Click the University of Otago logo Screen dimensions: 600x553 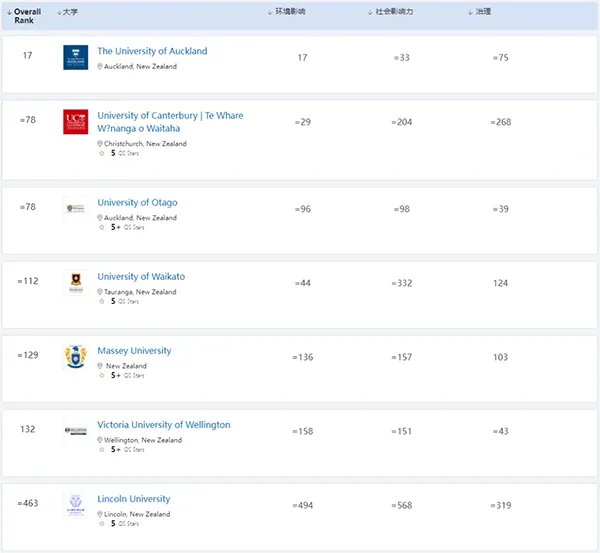(75, 208)
